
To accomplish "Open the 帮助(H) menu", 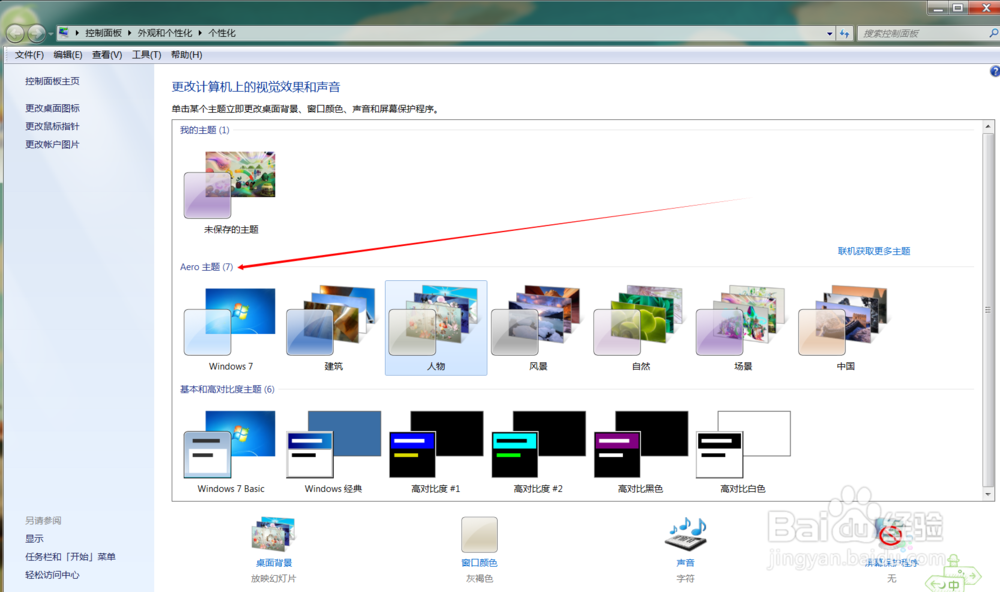I will click(x=186, y=55).
